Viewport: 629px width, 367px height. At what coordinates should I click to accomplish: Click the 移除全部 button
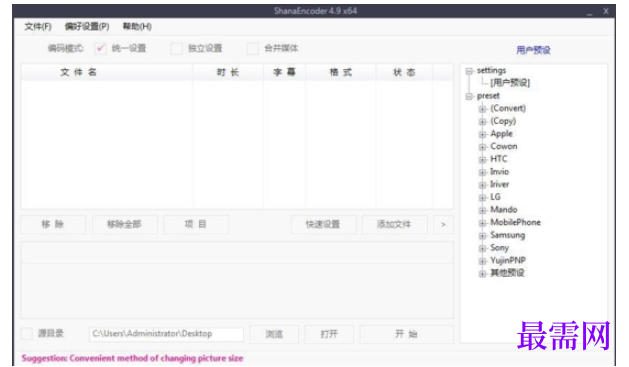tap(124, 224)
